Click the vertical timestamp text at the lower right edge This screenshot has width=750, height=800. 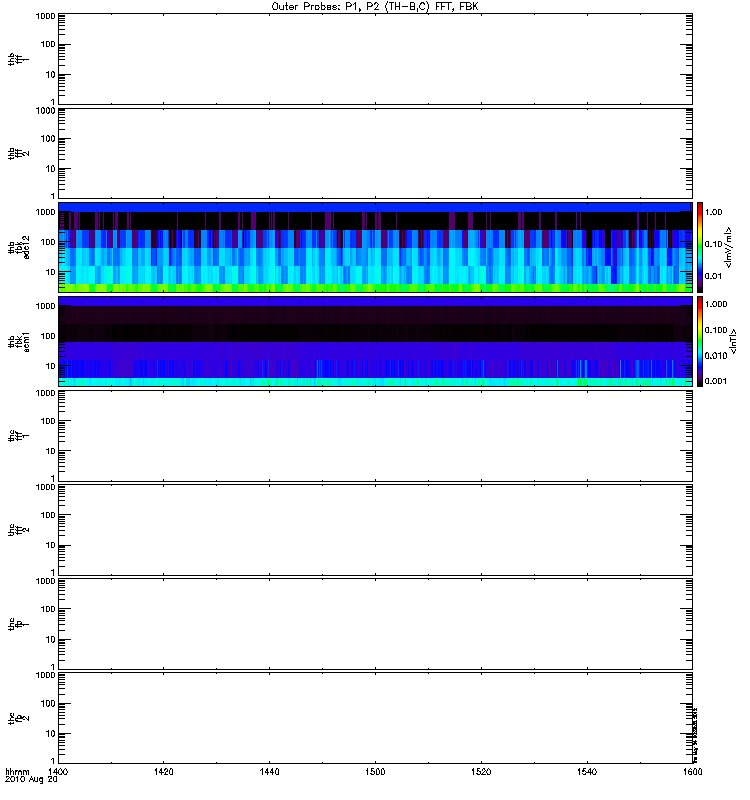(695, 735)
